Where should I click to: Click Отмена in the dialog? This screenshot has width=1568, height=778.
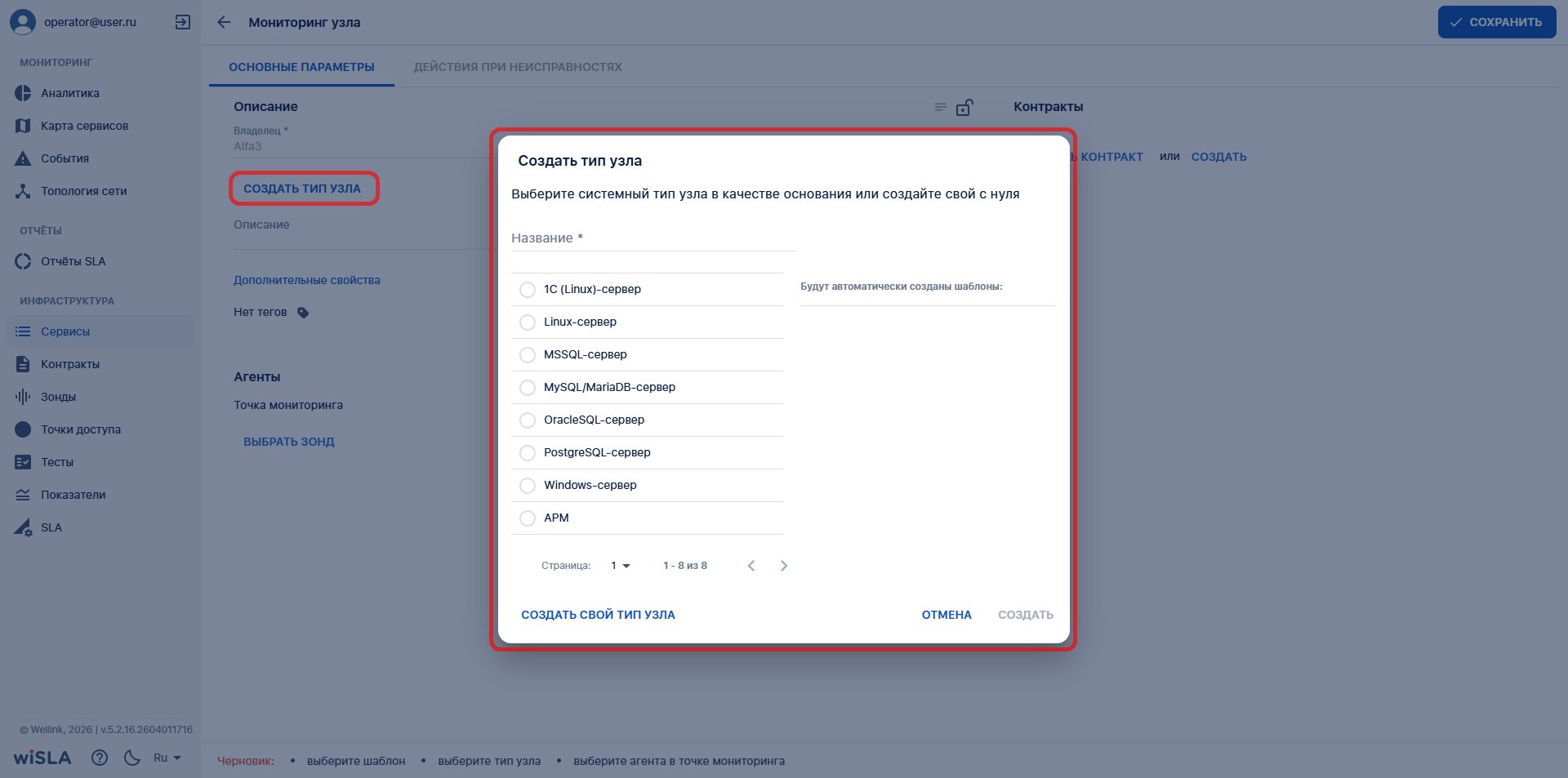coord(947,615)
